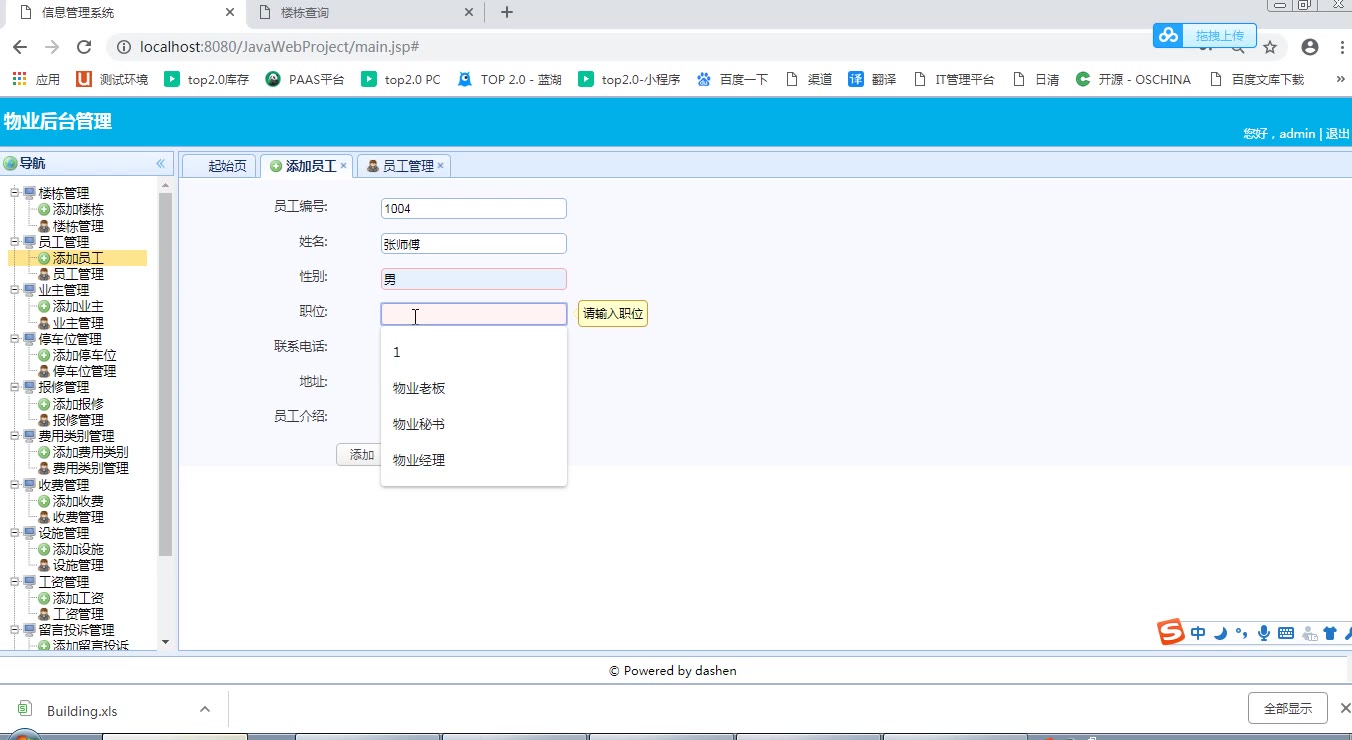
Task: Choose option 1 in position dropdown
Action: [x=474, y=352]
